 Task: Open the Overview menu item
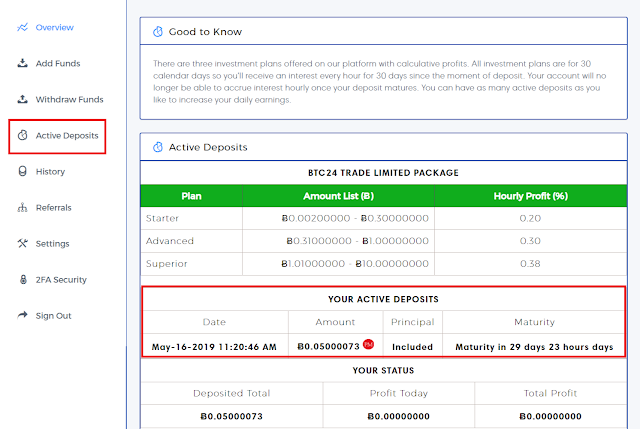tap(54, 27)
